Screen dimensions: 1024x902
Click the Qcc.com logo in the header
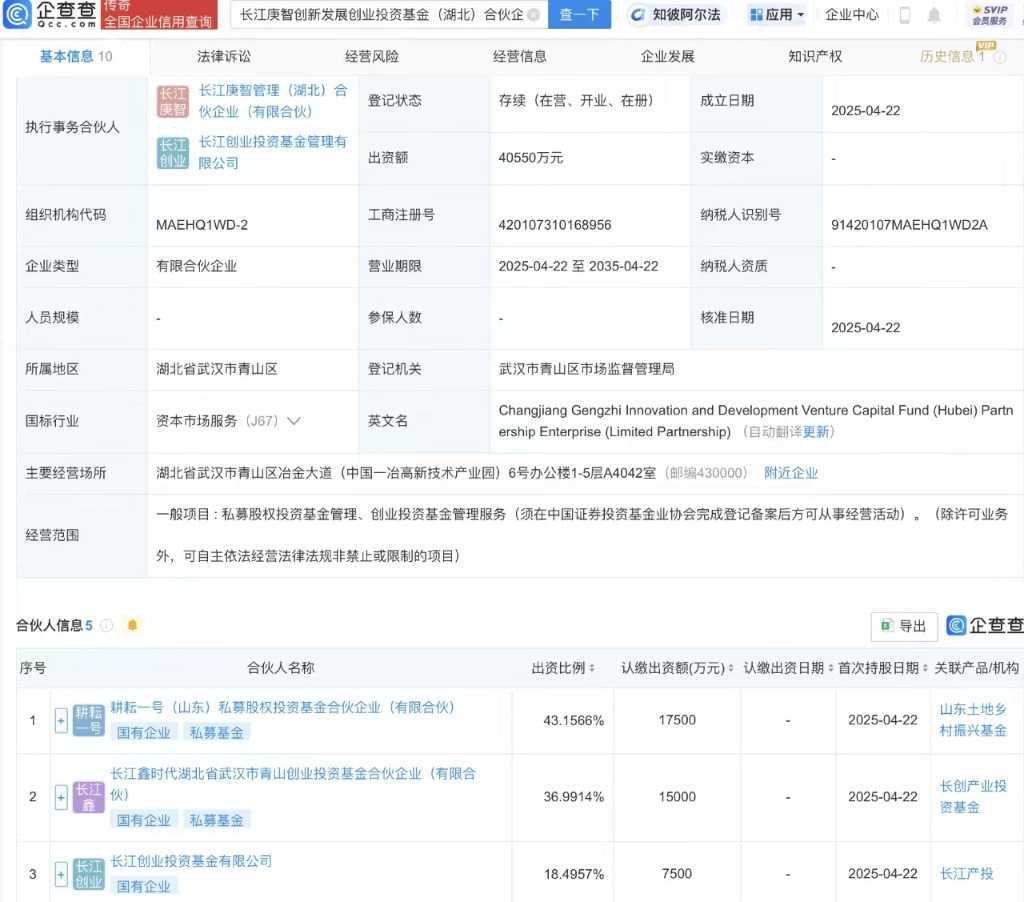(x=50, y=15)
